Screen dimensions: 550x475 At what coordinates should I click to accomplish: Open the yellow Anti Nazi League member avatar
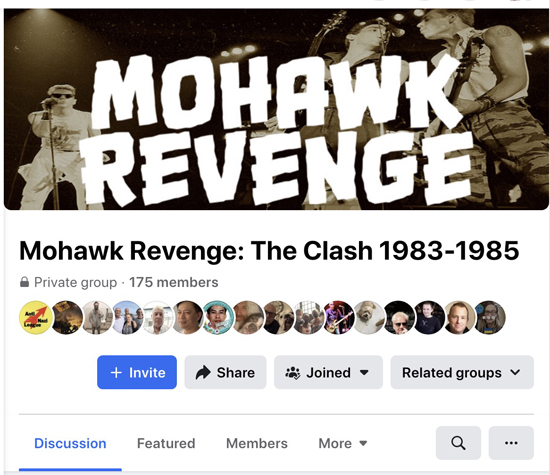(36, 317)
